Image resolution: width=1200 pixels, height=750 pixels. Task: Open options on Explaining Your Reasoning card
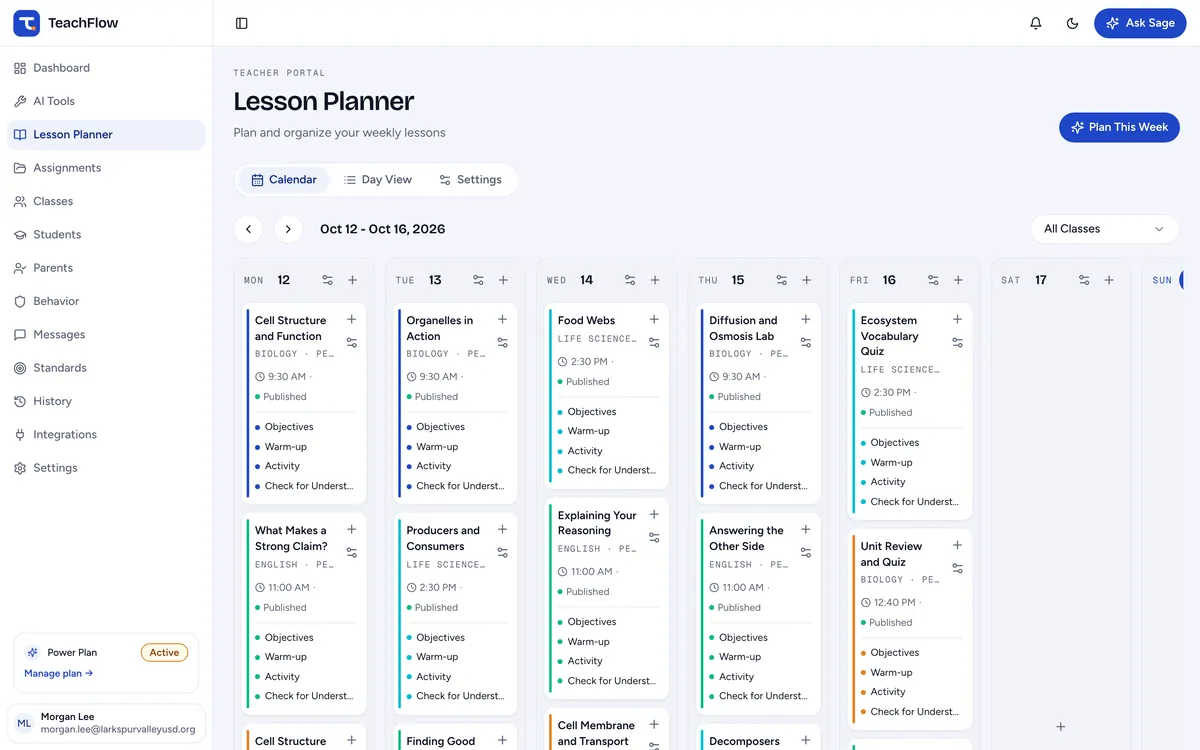click(x=654, y=537)
